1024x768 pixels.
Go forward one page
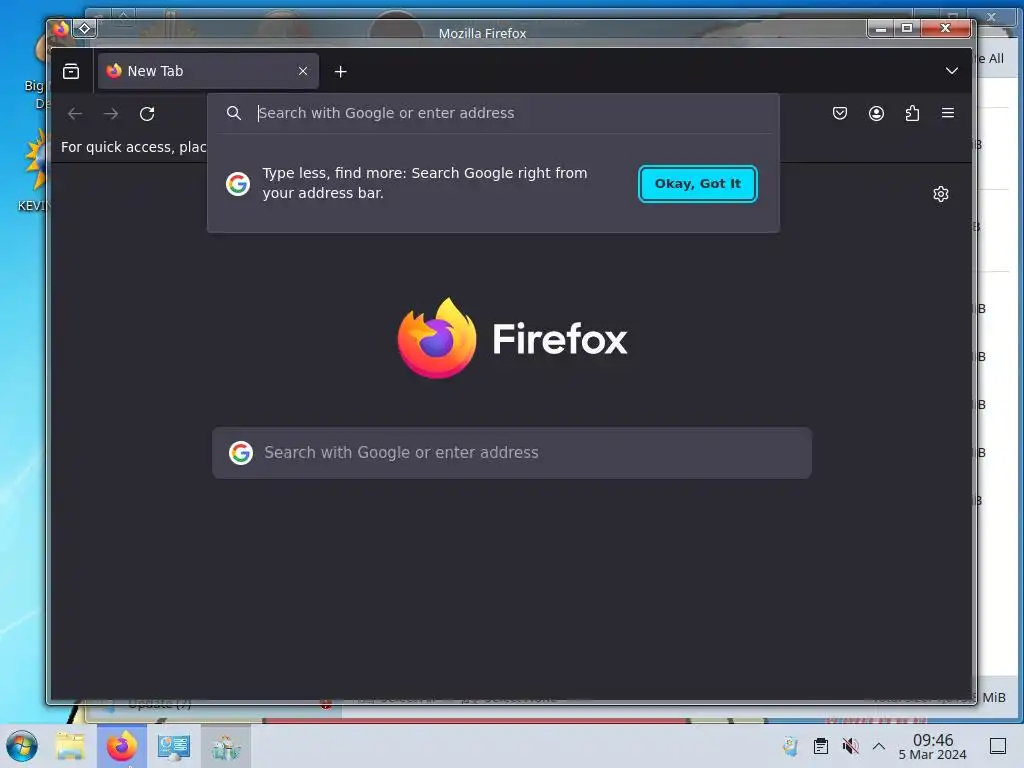pyautogui.click(x=111, y=114)
